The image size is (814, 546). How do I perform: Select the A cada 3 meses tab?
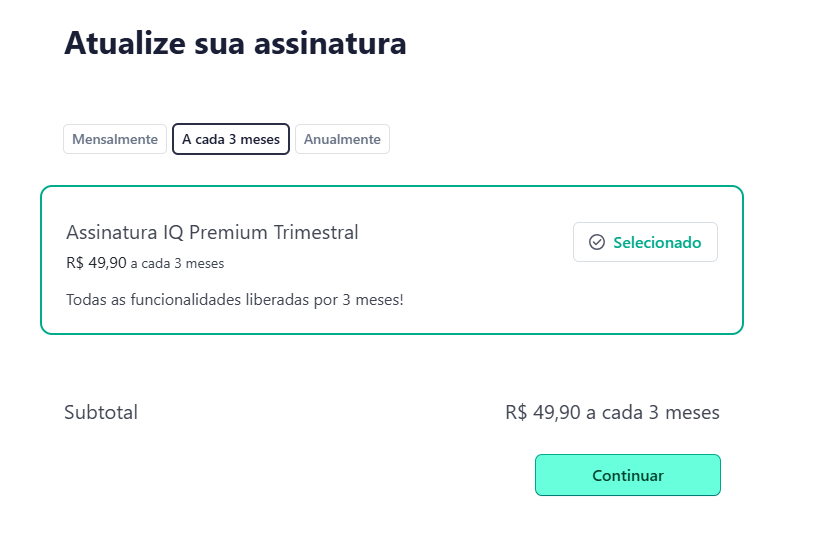[231, 139]
